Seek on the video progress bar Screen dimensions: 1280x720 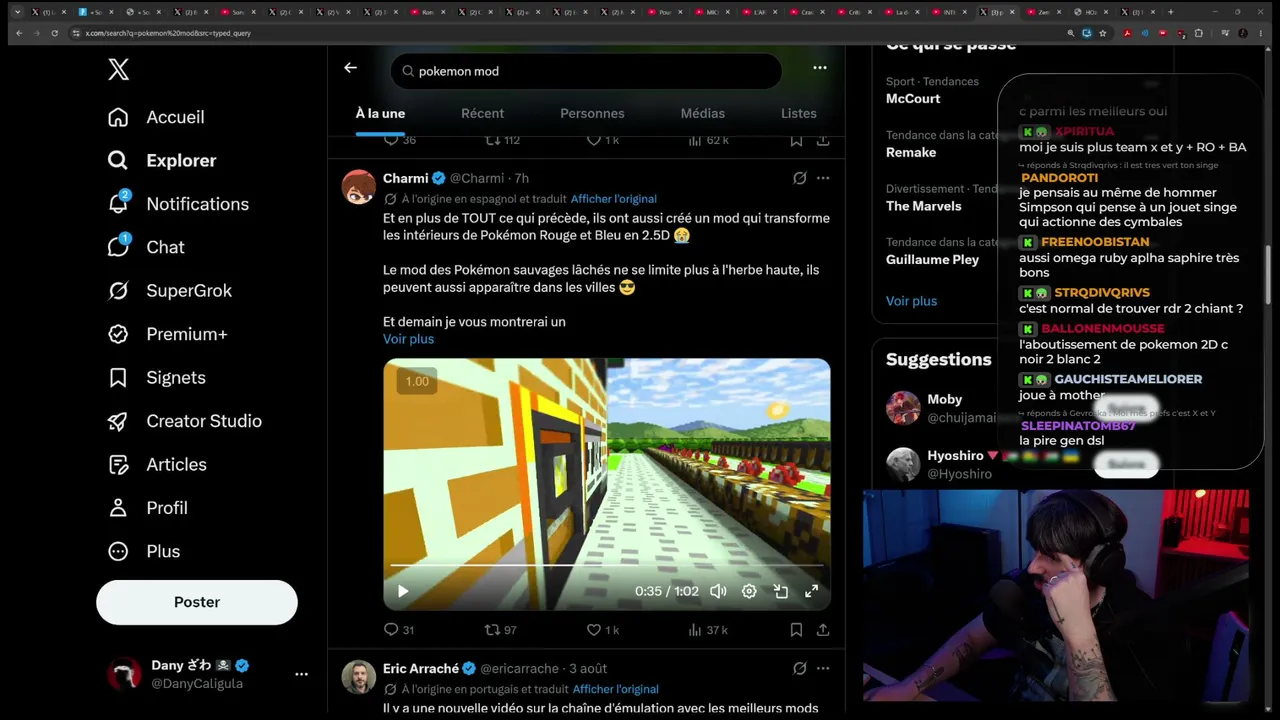607,566
